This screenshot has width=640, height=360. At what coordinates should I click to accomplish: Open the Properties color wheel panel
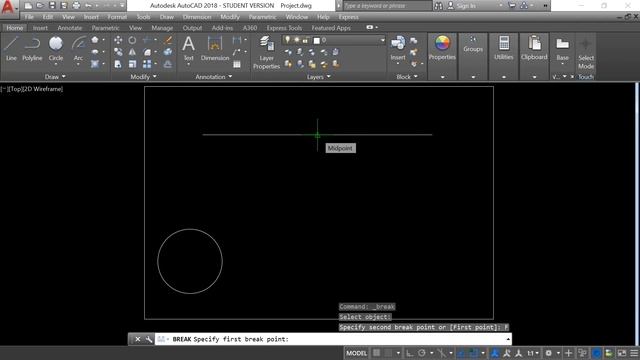point(442,47)
